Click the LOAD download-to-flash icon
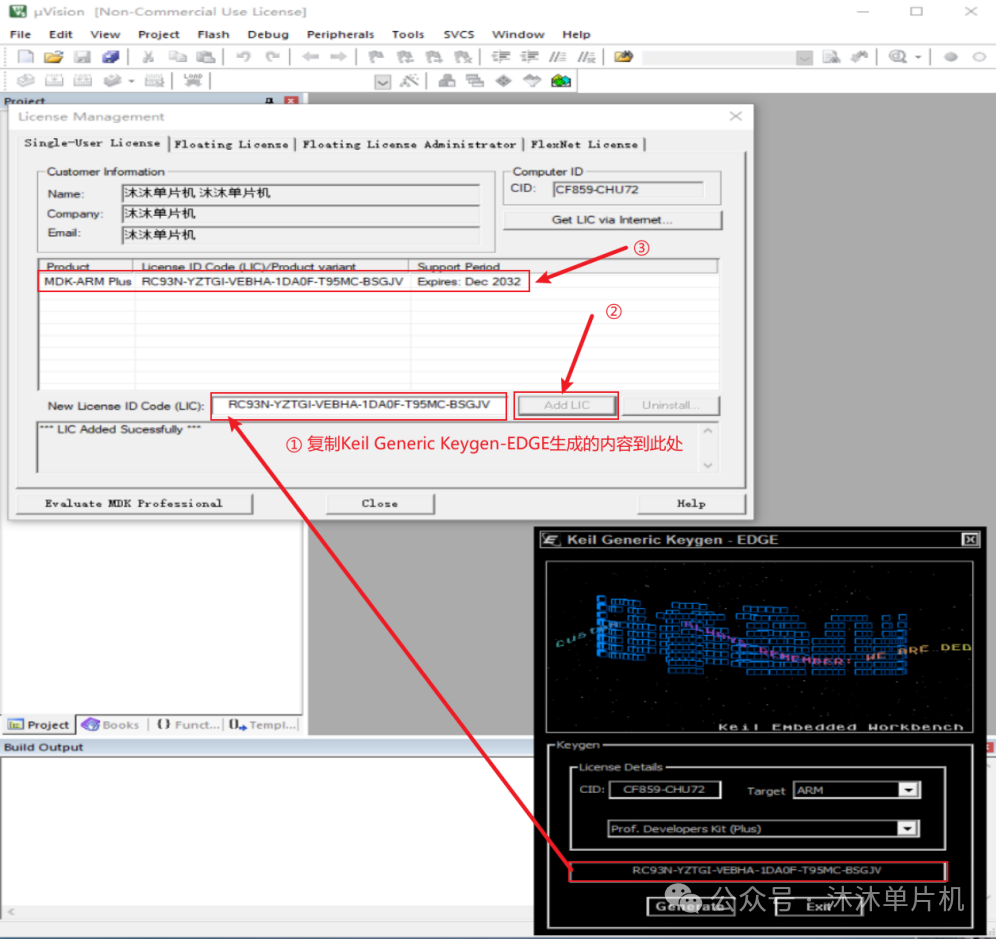Screen dimensions: 996x939 (192, 81)
